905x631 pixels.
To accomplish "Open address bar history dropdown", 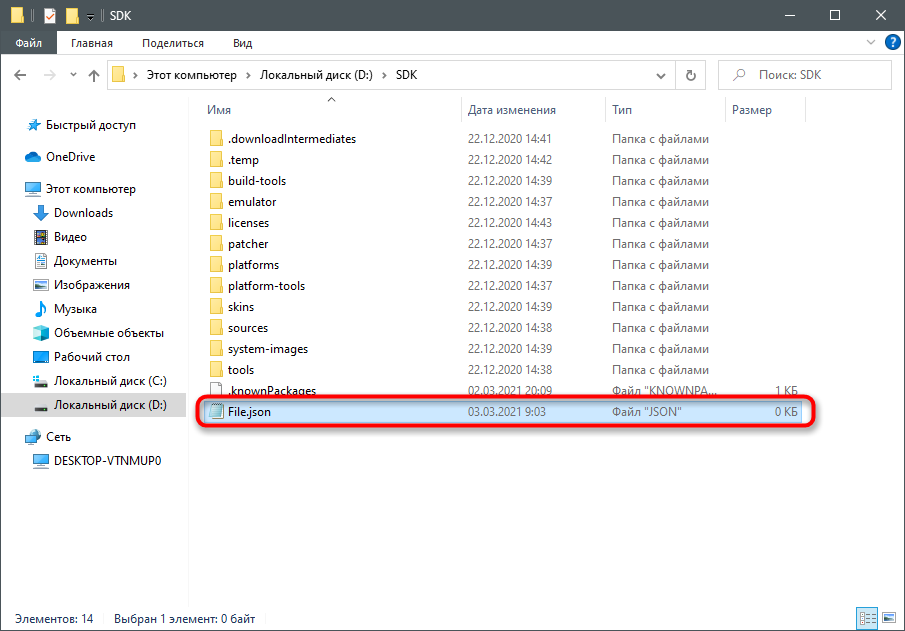I will click(x=661, y=75).
